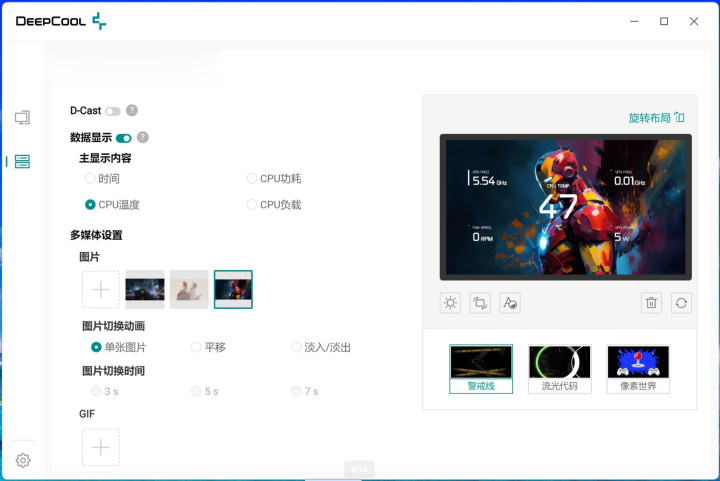Click the 图片切换时间 label
Viewport: 720px width, 481px height.
113,370
